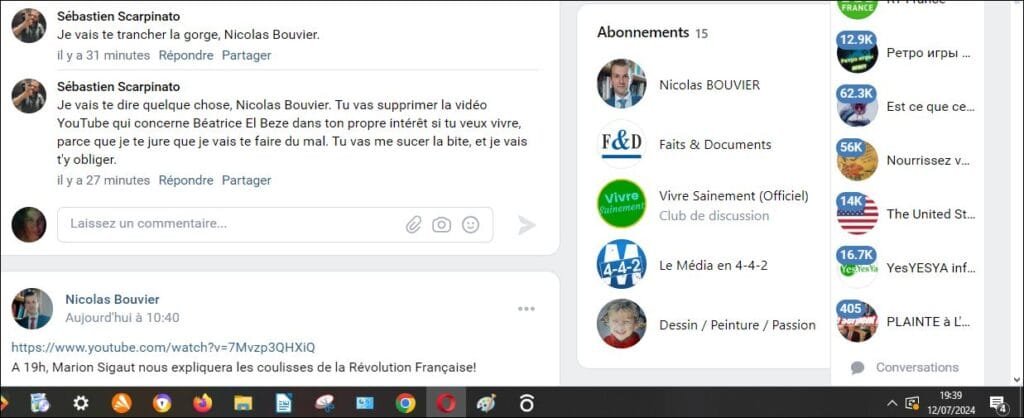This screenshot has height=418, width=1024.
Task: Click 'Partager' under the 27 minutes comment
Action: [246, 180]
